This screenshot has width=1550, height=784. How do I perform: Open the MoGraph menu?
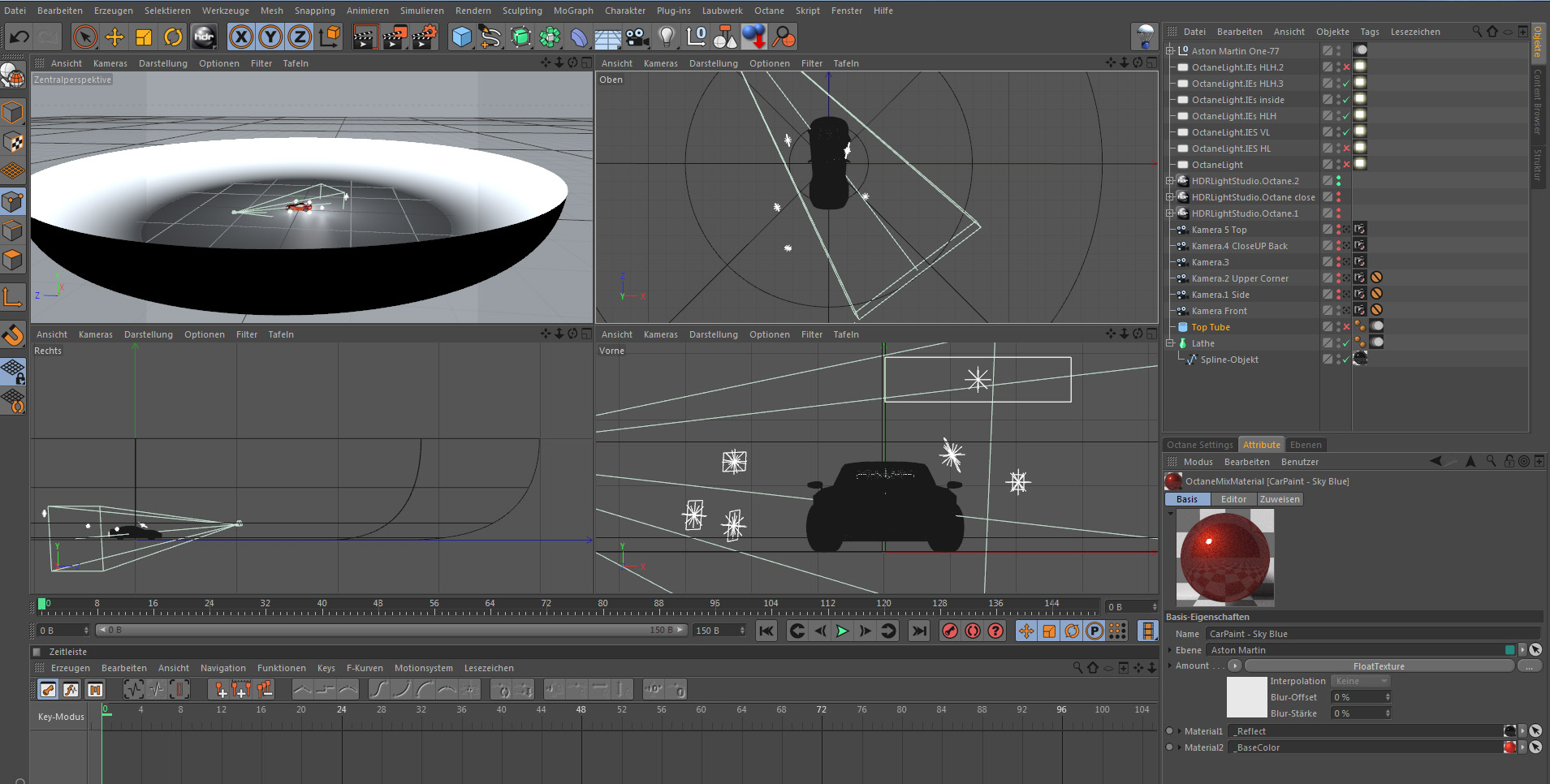coord(573,11)
